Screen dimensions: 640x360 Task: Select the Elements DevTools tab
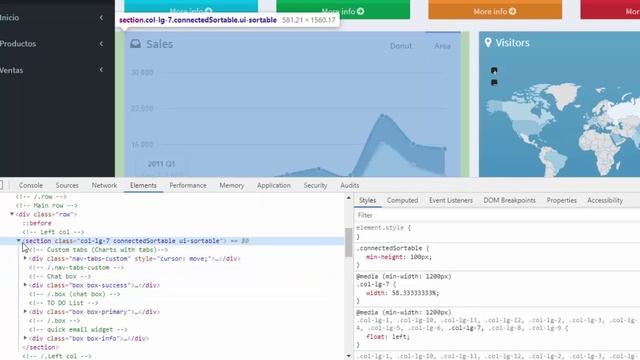pyautogui.click(x=143, y=185)
